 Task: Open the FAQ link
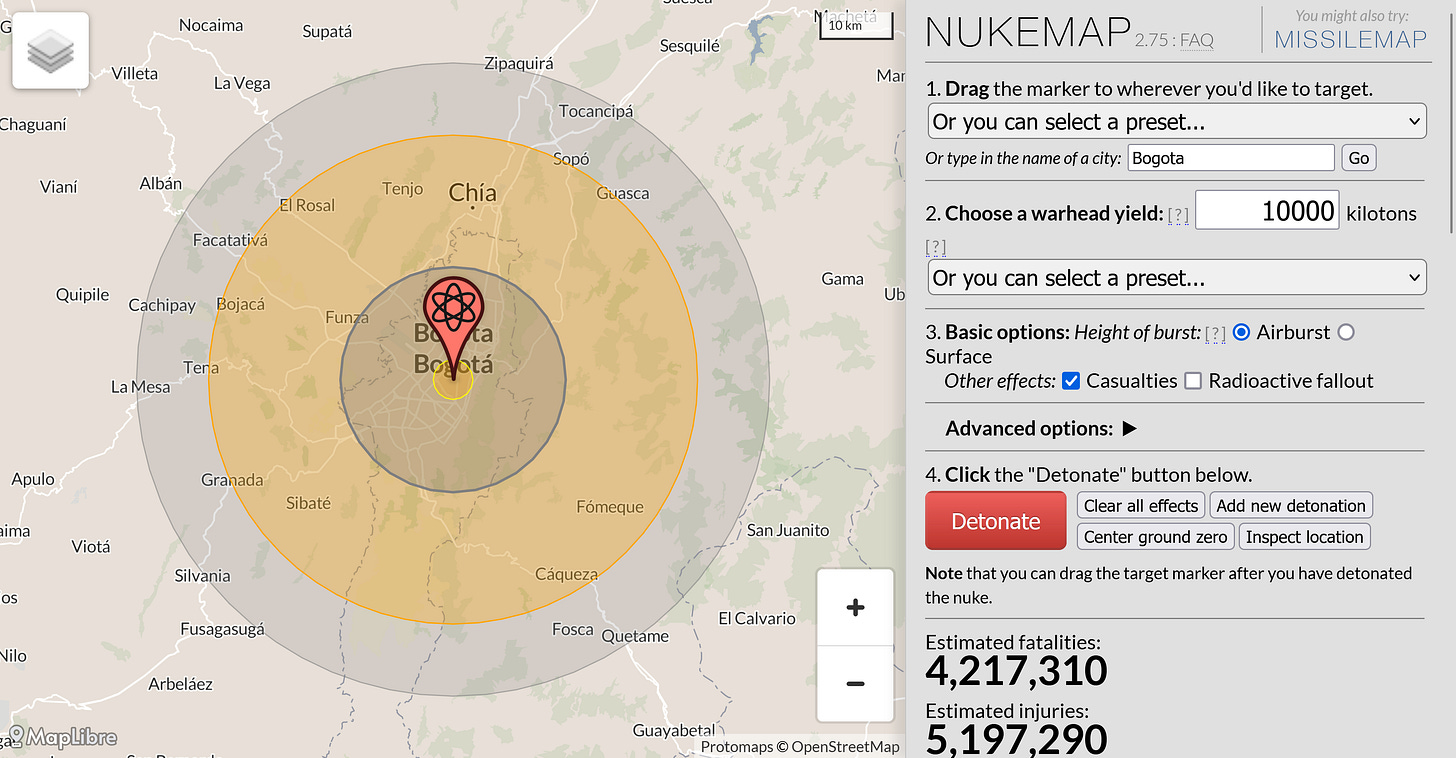[1197, 41]
